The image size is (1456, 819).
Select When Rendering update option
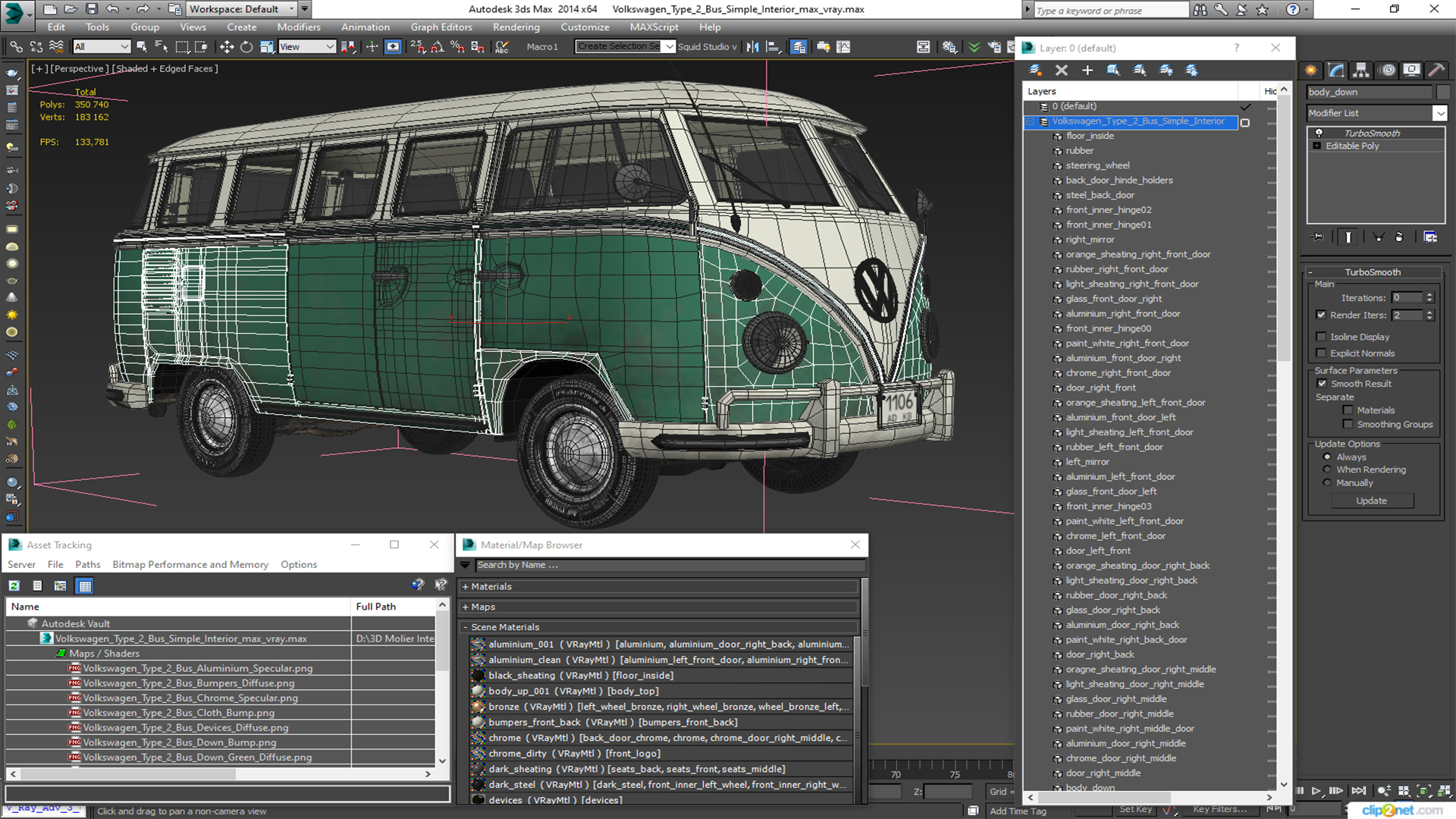[x=1327, y=469]
